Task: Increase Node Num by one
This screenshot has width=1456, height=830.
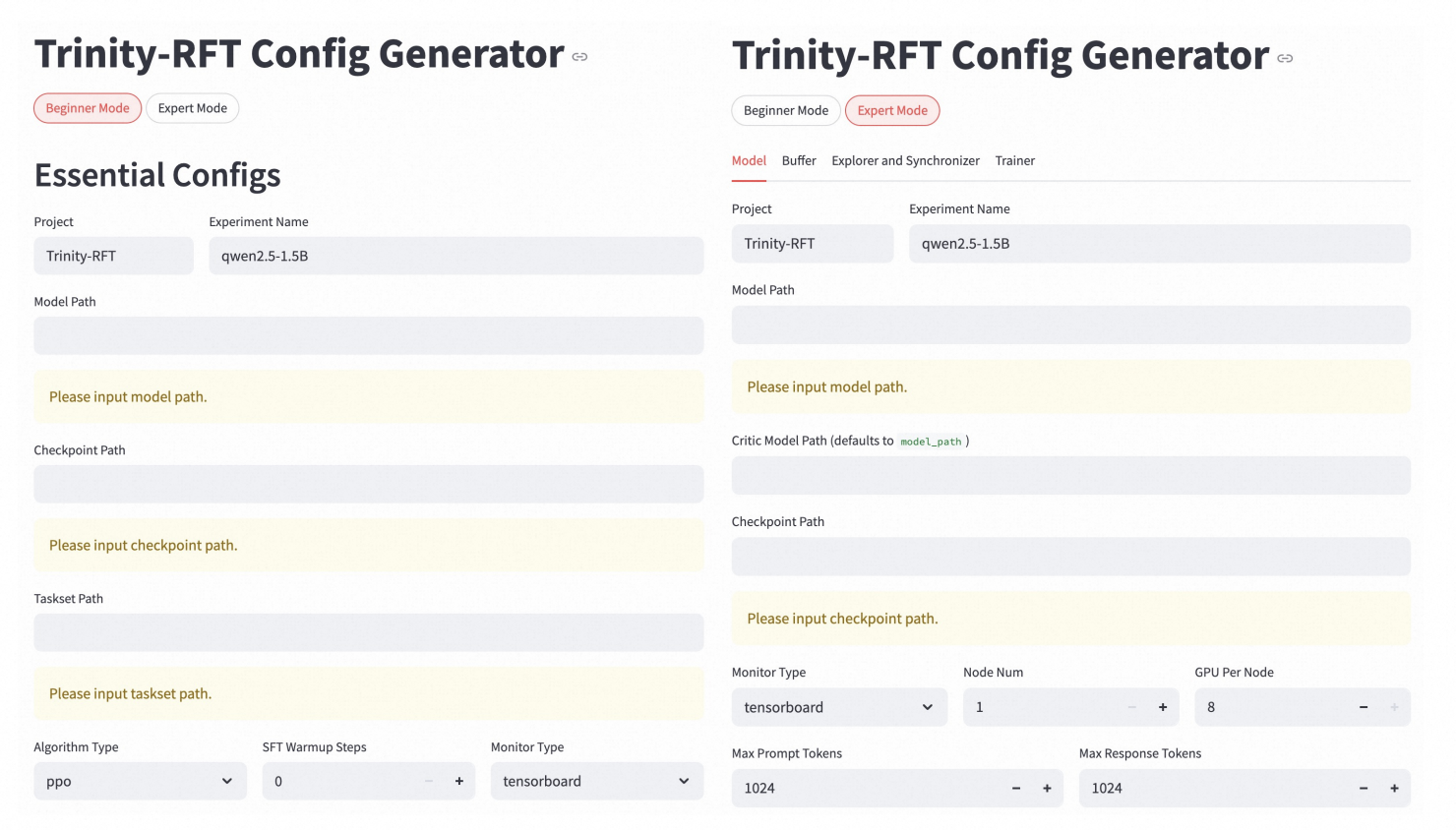Action: [1162, 707]
